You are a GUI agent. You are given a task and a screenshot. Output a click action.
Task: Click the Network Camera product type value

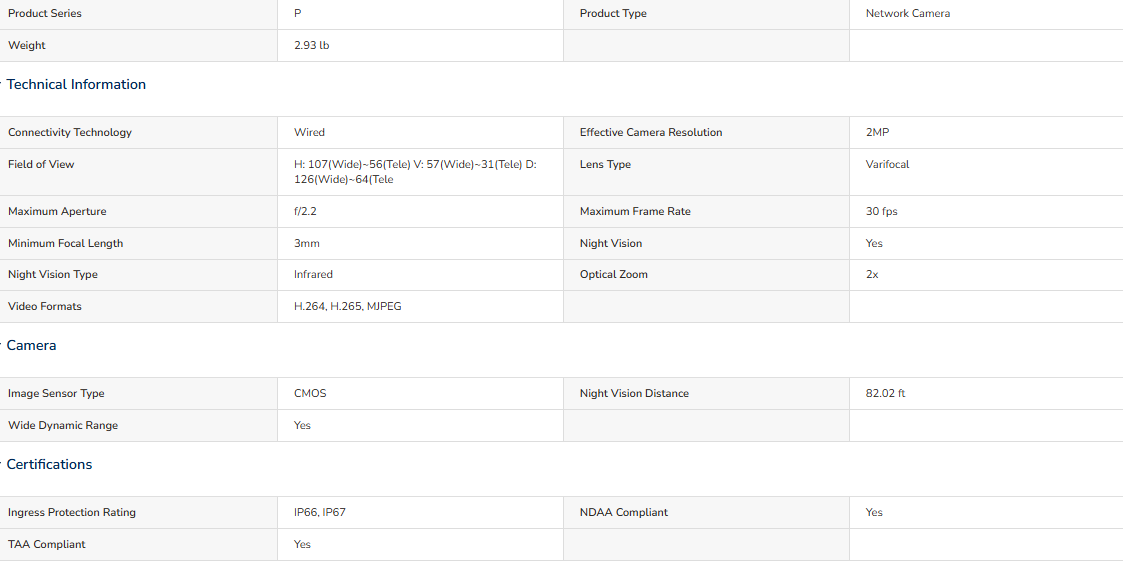pos(907,14)
